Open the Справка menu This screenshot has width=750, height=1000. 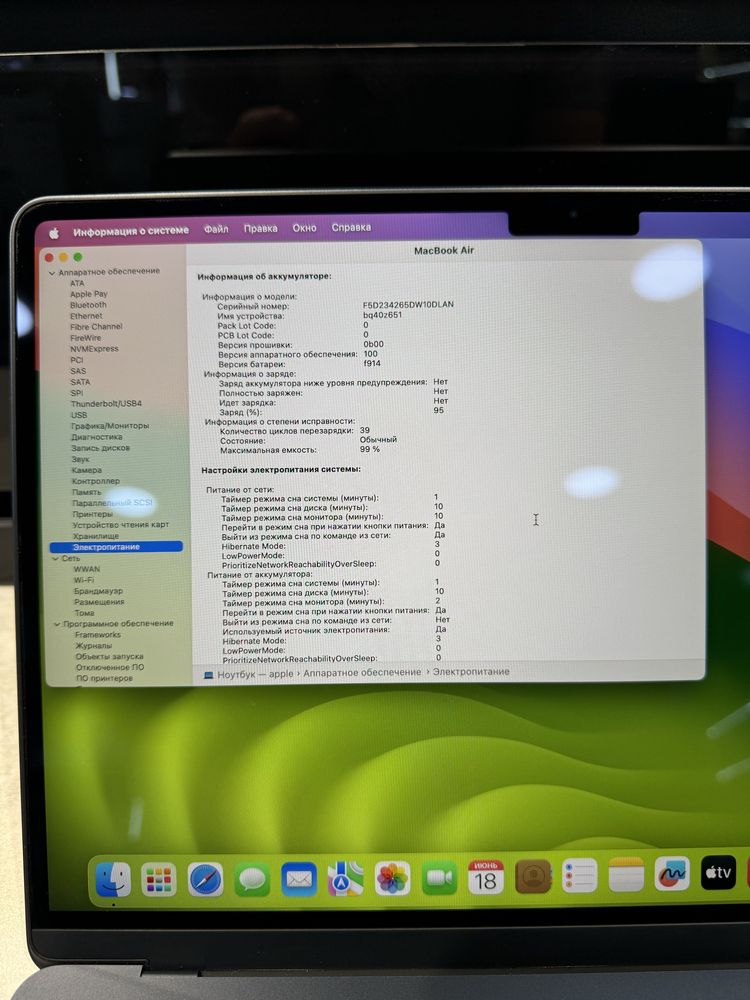[x=351, y=227]
